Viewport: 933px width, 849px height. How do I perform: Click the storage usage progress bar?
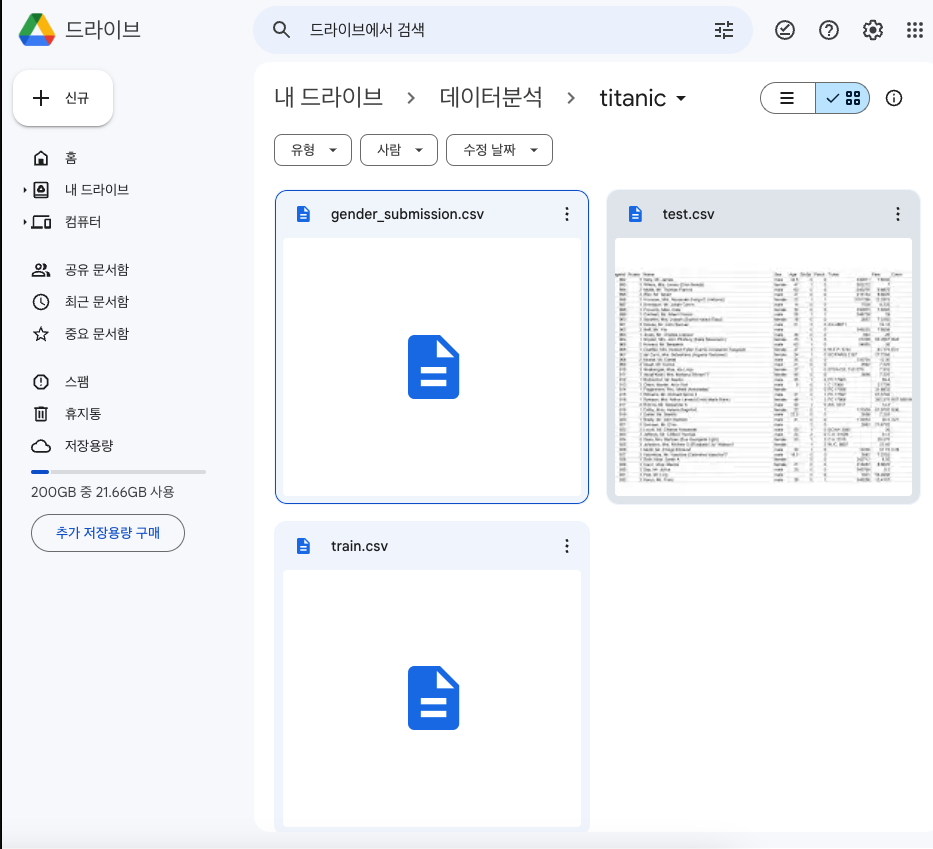click(118, 472)
